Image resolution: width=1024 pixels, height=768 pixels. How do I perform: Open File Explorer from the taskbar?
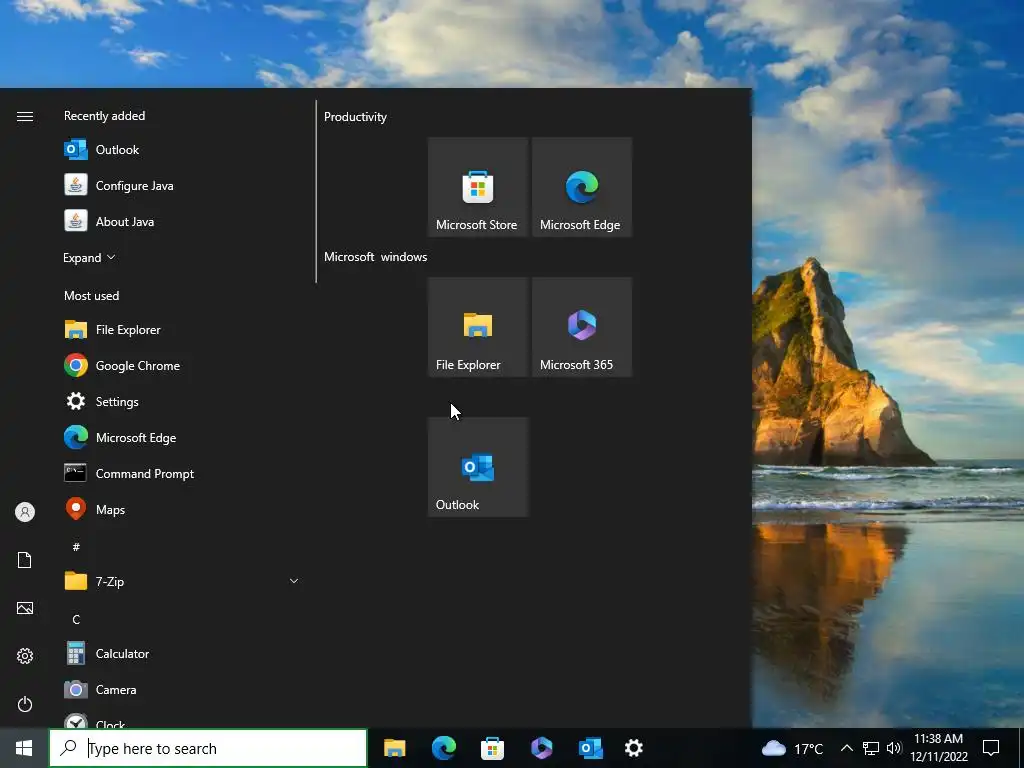coord(394,748)
